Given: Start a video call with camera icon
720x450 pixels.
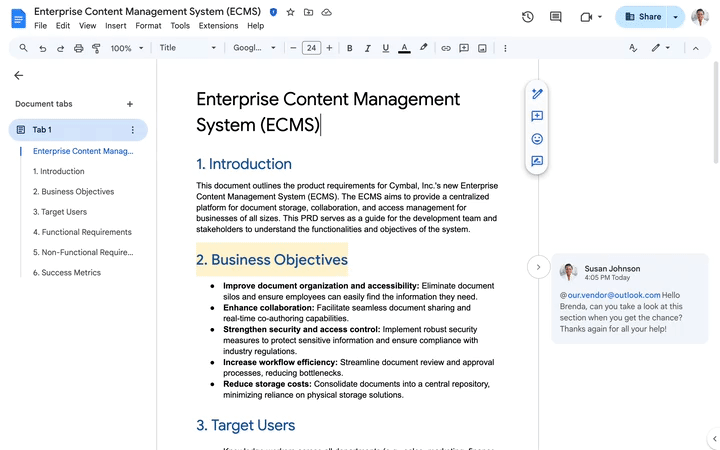Looking at the screenshot, I should coord(586,17).
